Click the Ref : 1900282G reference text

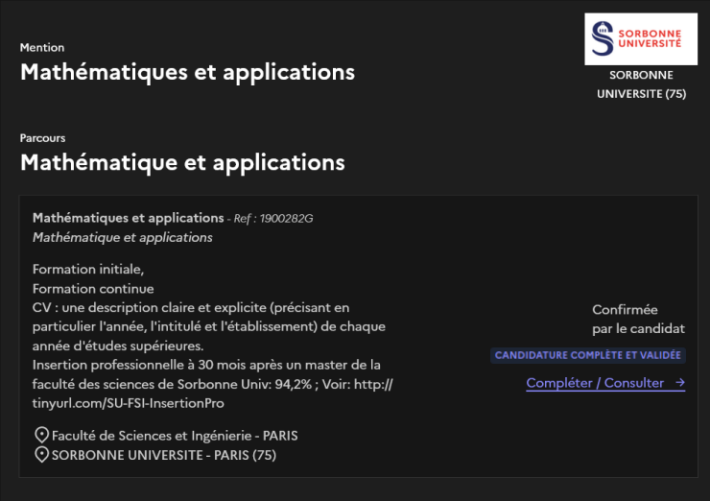pyautogui.click(x=273, y=219)
